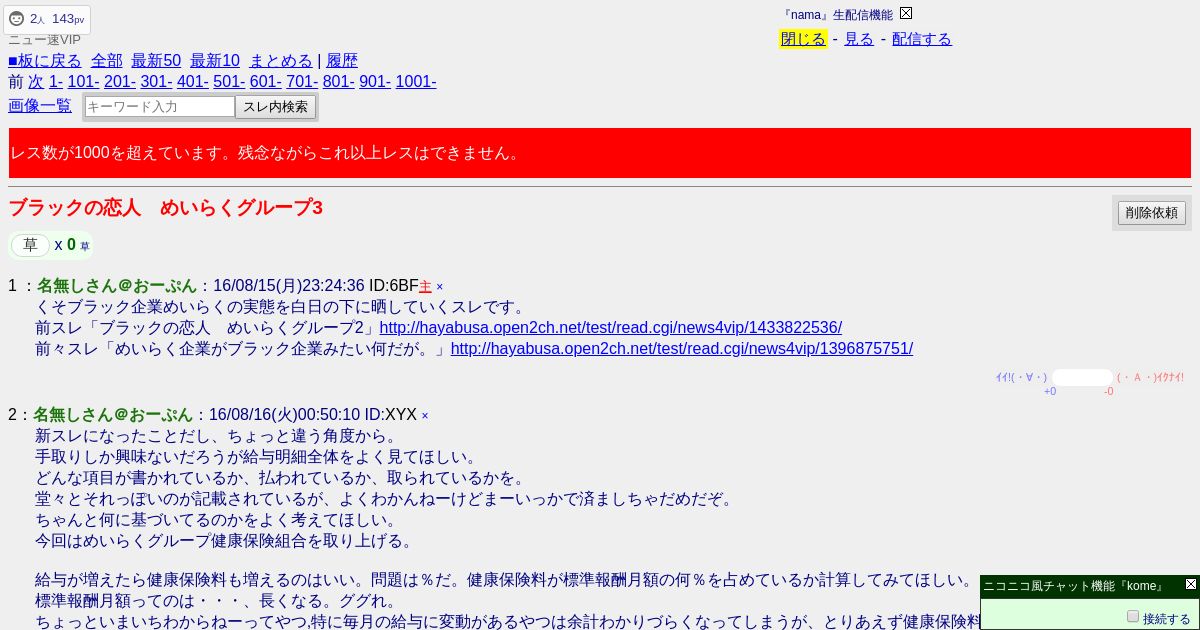Click post 2 author 名無しさん@おーぷん
The height and width of the screenshot is (630, 1200).
[113, 414]
